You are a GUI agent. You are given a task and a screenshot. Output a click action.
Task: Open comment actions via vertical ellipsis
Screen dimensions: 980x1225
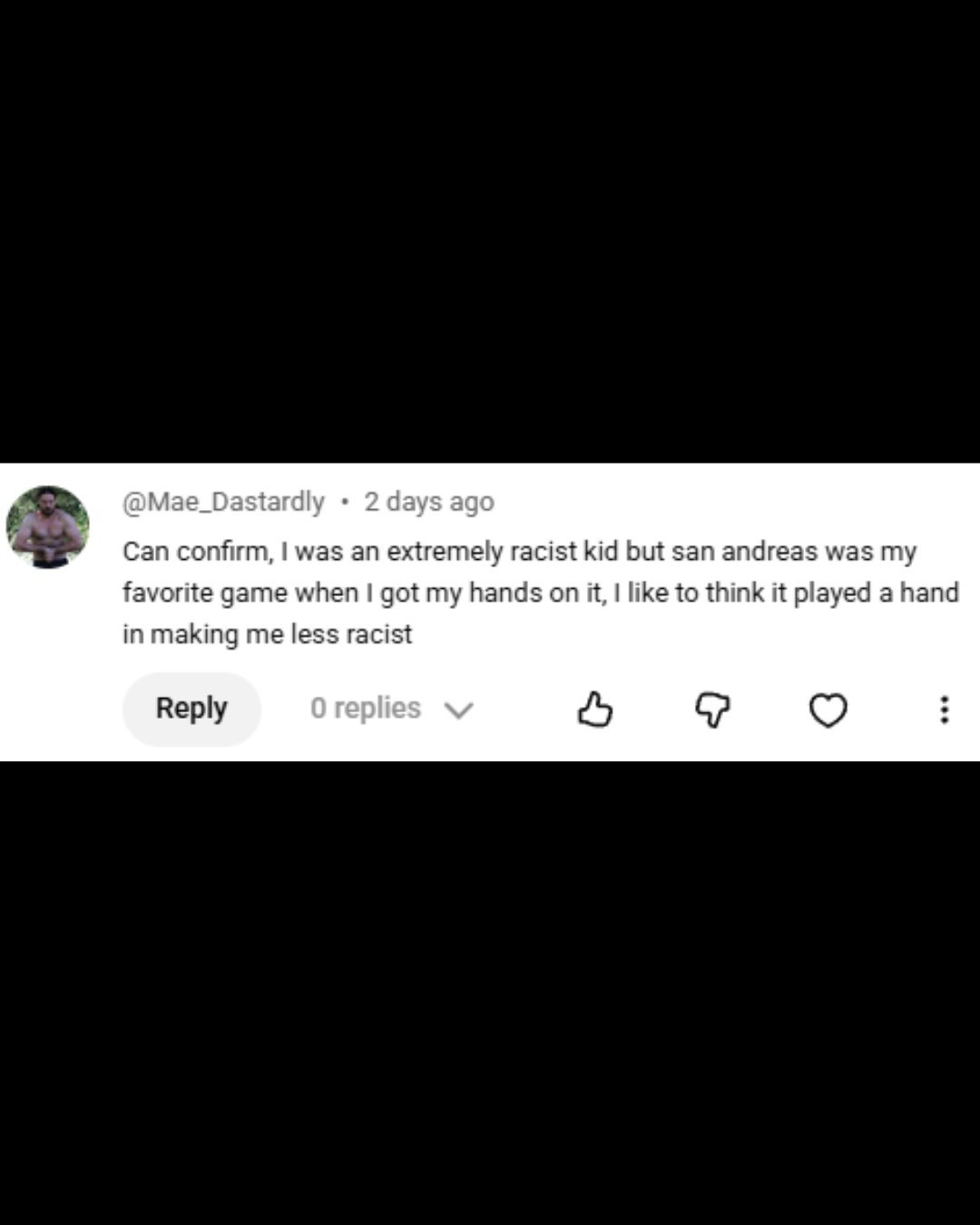click(945, 710)
